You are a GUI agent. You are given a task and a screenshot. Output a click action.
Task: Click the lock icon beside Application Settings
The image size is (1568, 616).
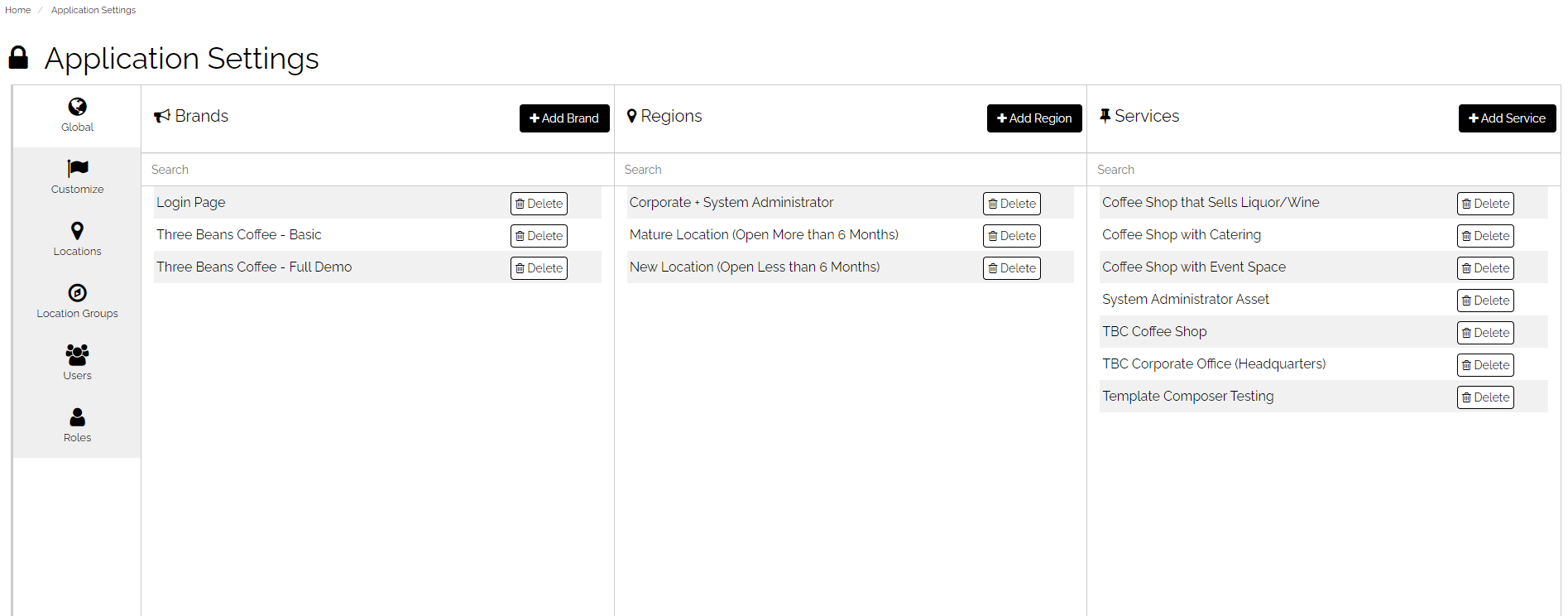[x=18, y=58]
